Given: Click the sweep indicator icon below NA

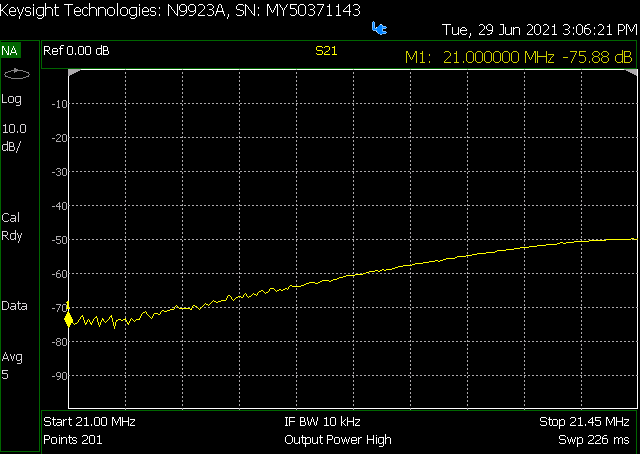Looking at the screenshot, I should click(17, 74).
